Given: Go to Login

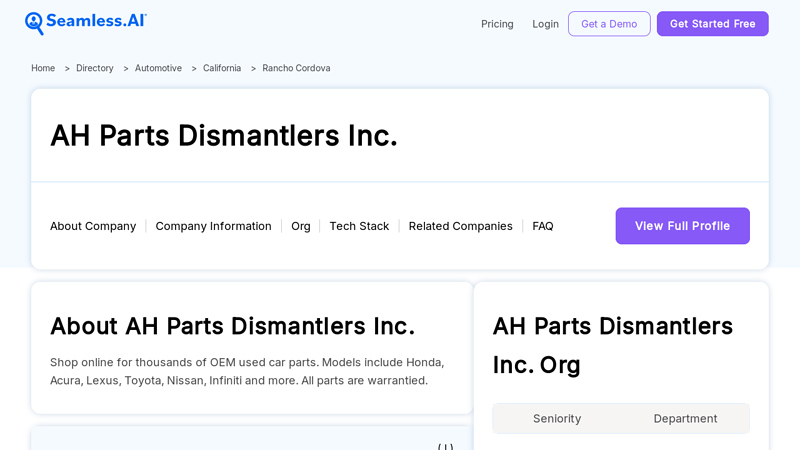Looking at the screenshot, I should 545,24.
